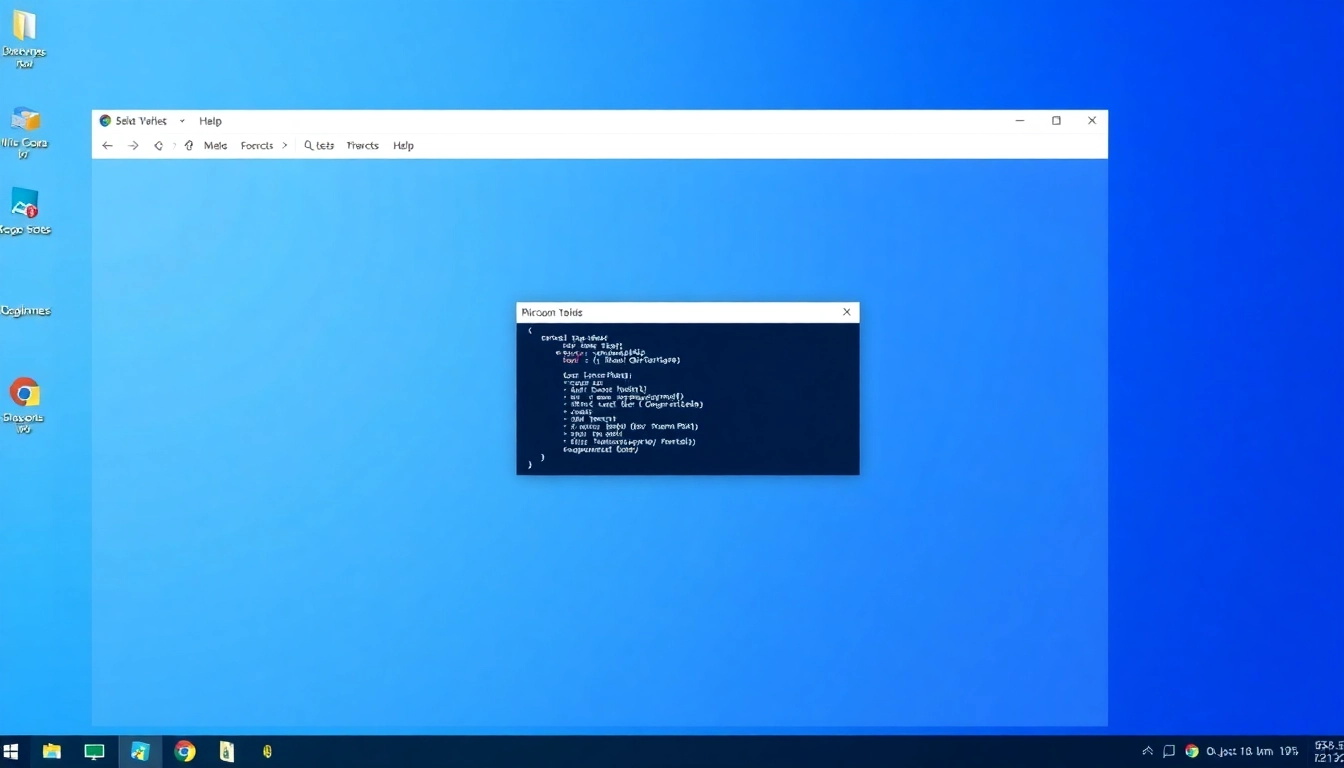
Task: Open Chrome from the taskbar
Action: pos(184,751)
